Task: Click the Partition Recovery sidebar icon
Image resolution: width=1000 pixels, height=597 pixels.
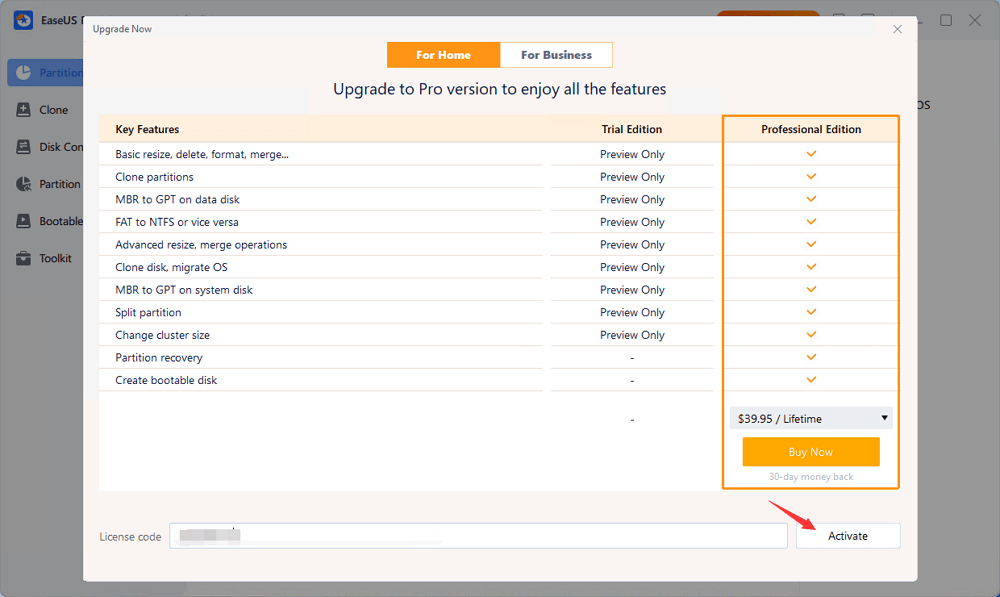Action: [x=24, y=184]
